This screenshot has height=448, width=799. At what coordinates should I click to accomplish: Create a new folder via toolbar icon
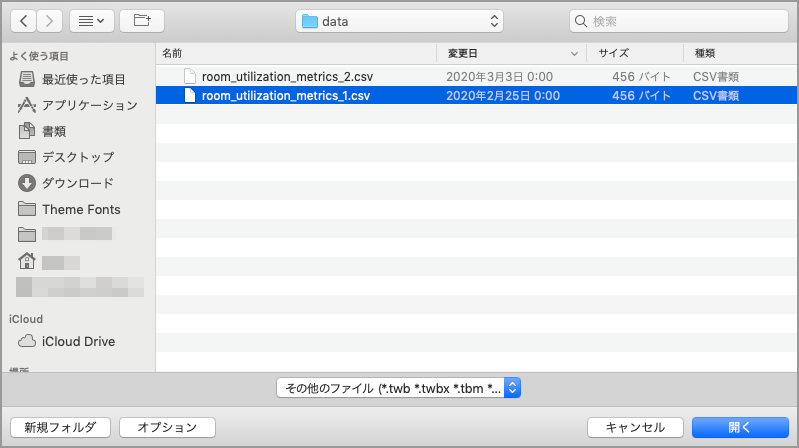(x=142, y=21)
